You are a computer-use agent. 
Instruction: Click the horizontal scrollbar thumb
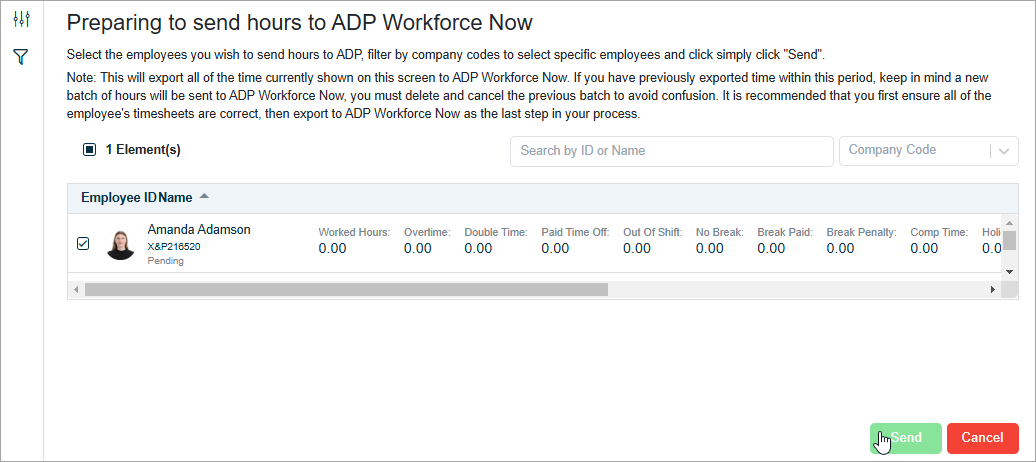point(346,289)
